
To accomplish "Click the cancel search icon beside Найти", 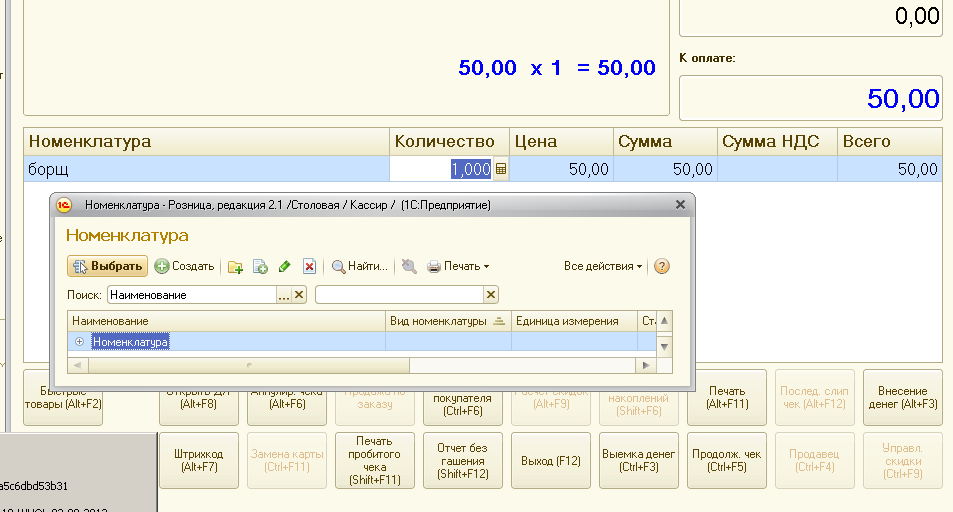I will [x=408, y=267].
